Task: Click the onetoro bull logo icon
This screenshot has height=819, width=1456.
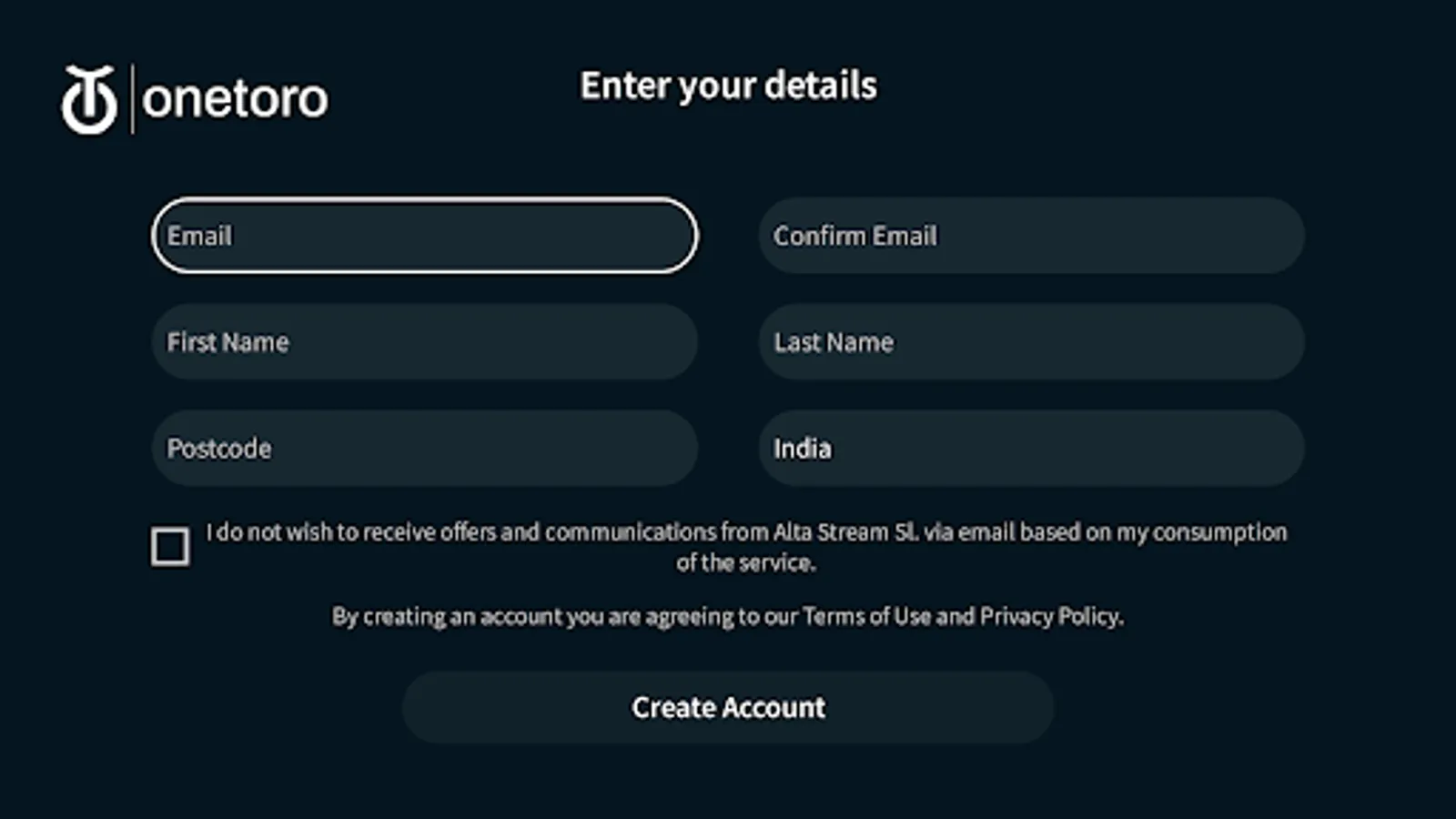Action: coord(89,99)
